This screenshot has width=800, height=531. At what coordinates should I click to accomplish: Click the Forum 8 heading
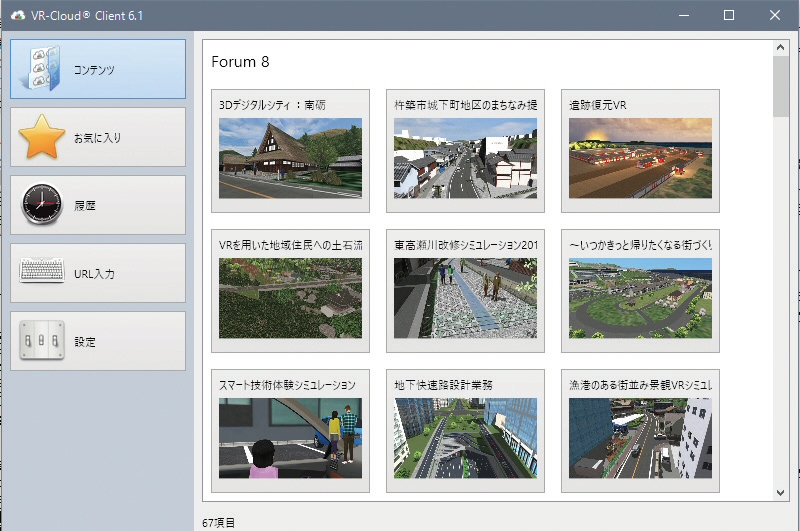tap(240, 62)
